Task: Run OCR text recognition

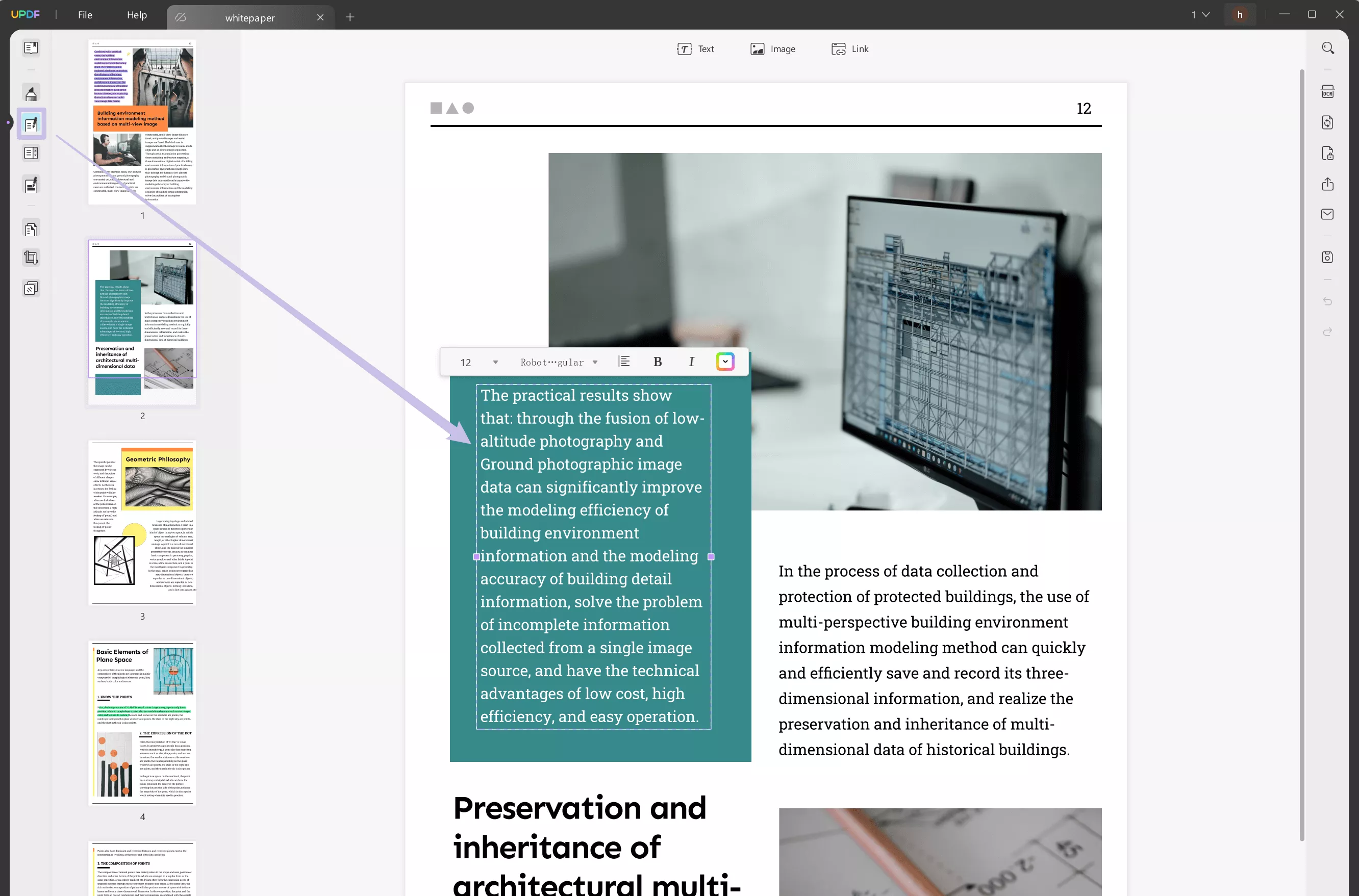Action: pyautogui.click(x=1327, y=92)
